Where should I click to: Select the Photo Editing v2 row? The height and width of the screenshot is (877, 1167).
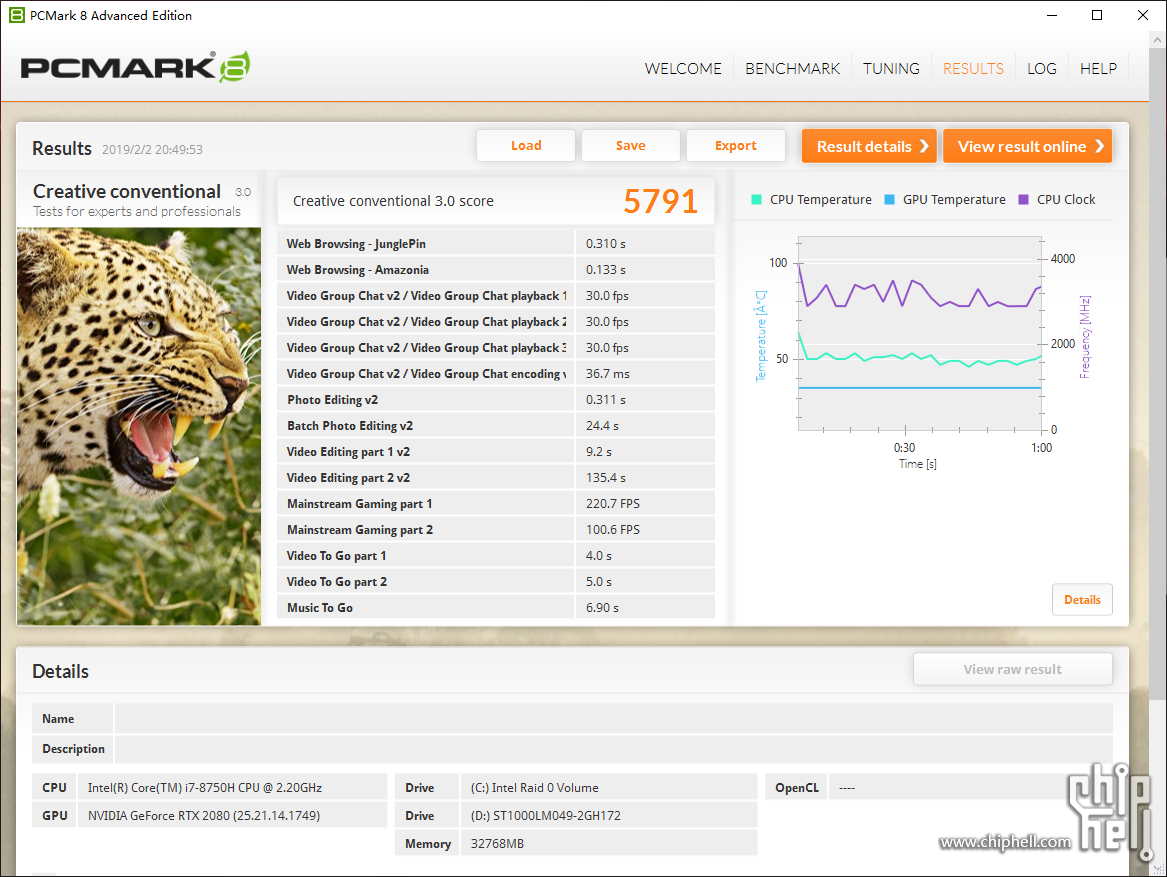tap(496, 400)
